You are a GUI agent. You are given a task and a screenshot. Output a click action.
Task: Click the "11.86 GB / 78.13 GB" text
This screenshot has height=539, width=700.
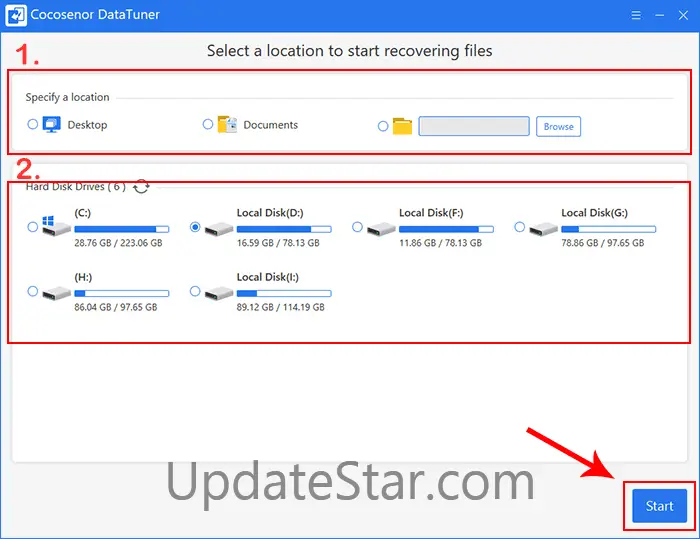pos(441,243)
